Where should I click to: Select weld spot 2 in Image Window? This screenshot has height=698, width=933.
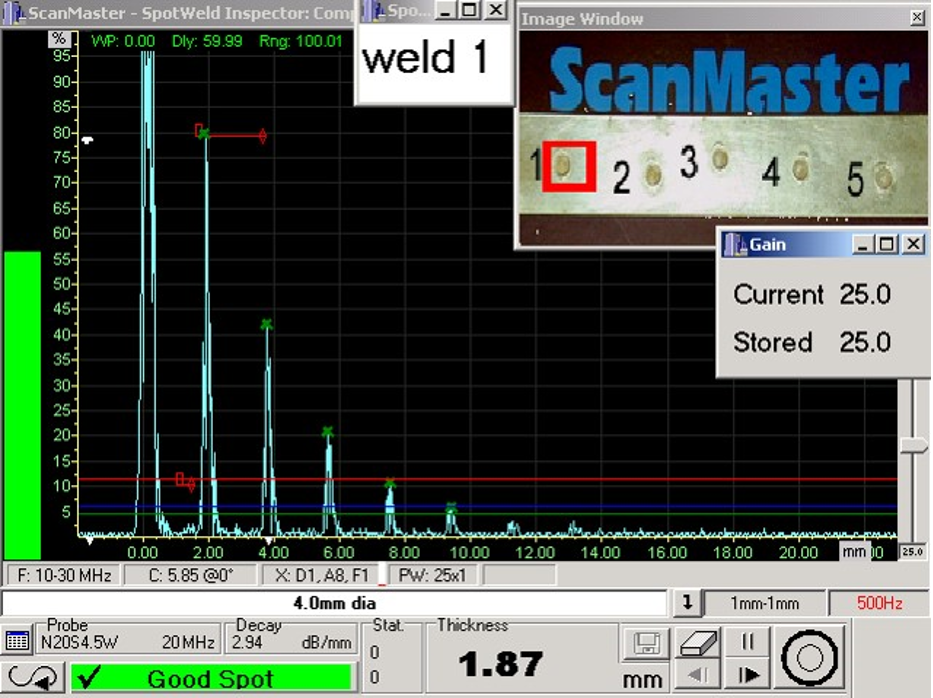pyautogui.click(x=653, y=174)
